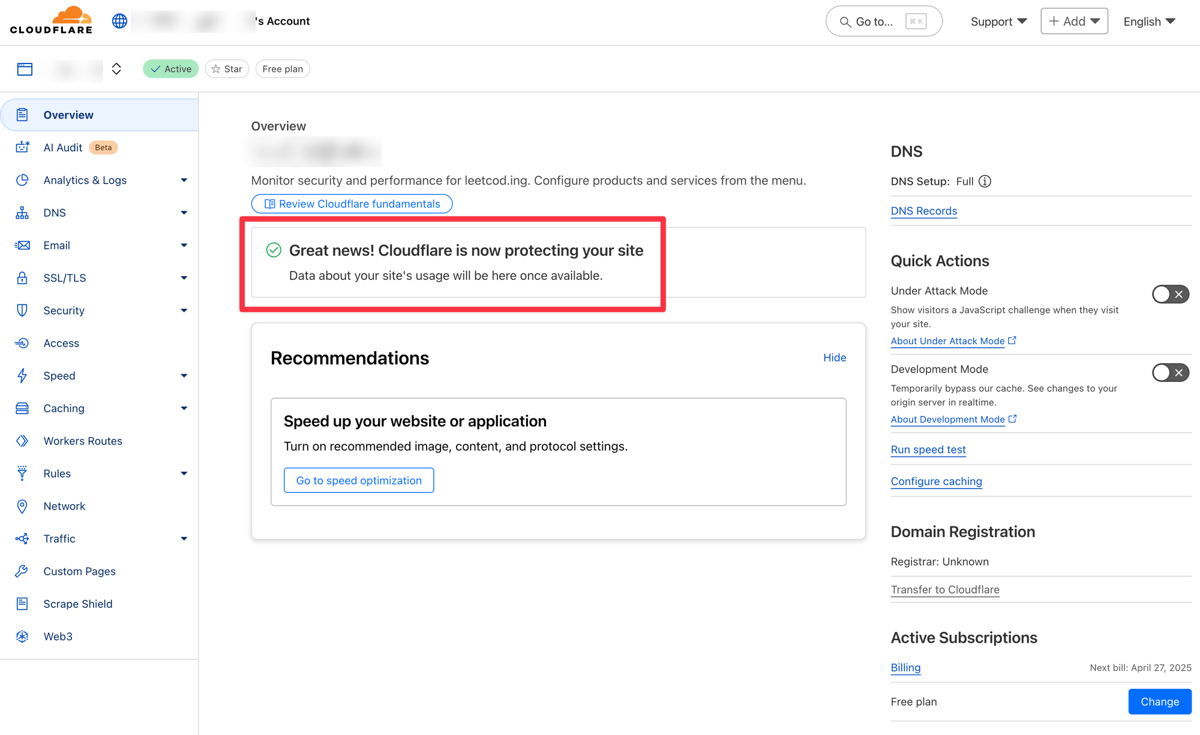Image resolution: width=1200 pixels, height=735 pixels.
Task: Open the DNS Records link
Action: click(x=924, y=211)
